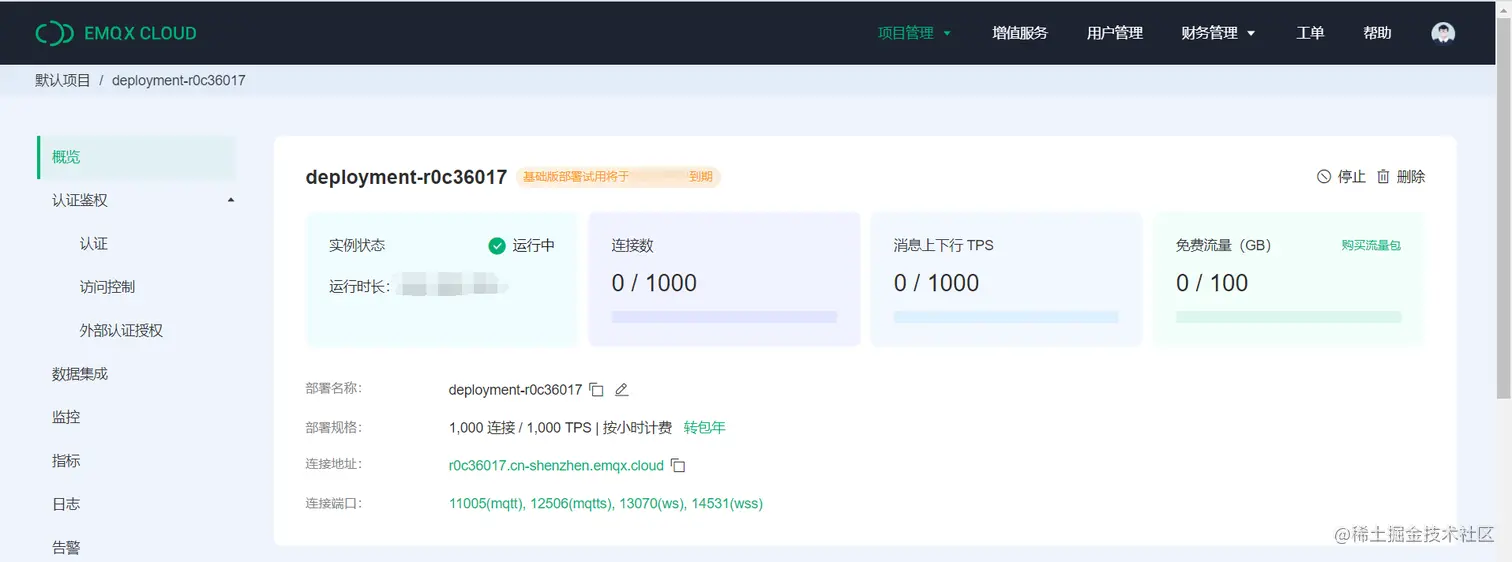Open the 项目管理 dropdown menu
1512x562 pixels.
click(914, 33)
